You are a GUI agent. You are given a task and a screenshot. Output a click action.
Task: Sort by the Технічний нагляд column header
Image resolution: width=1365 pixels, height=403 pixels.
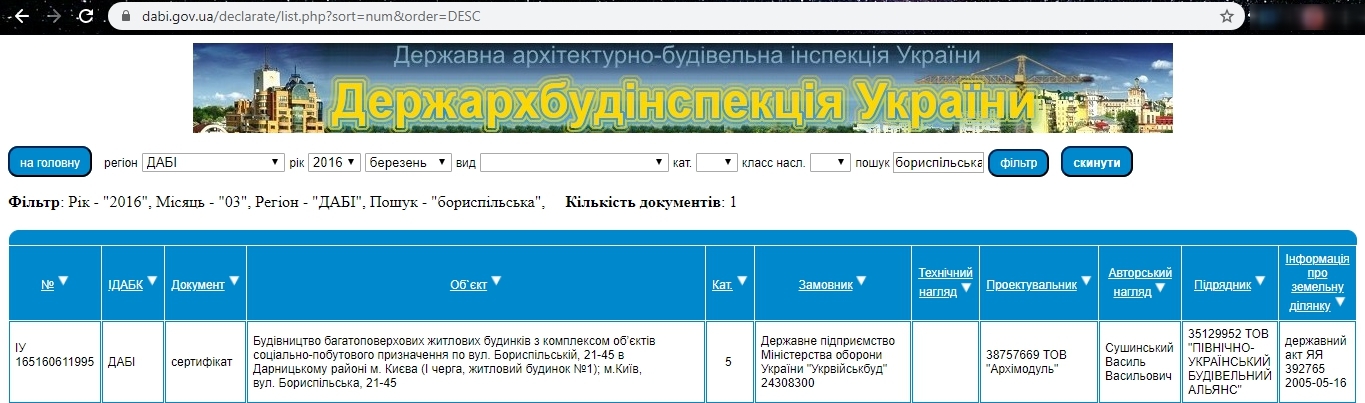[x=945, y=282]
